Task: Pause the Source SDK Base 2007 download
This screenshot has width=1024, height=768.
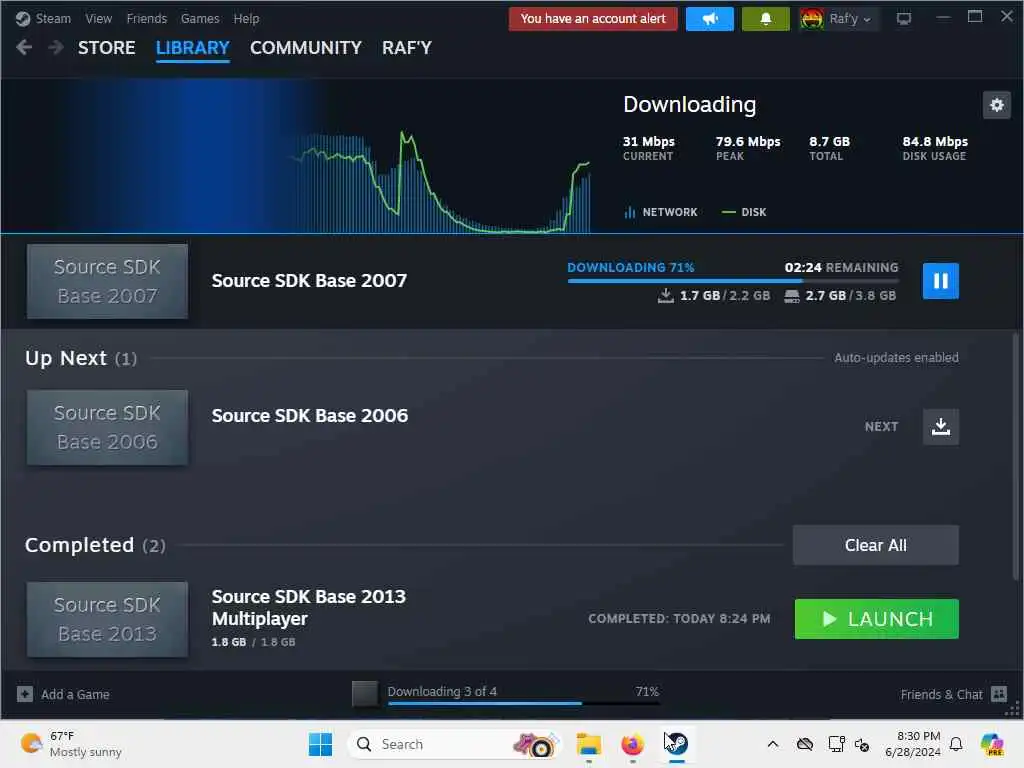Action: coord(940,281)
